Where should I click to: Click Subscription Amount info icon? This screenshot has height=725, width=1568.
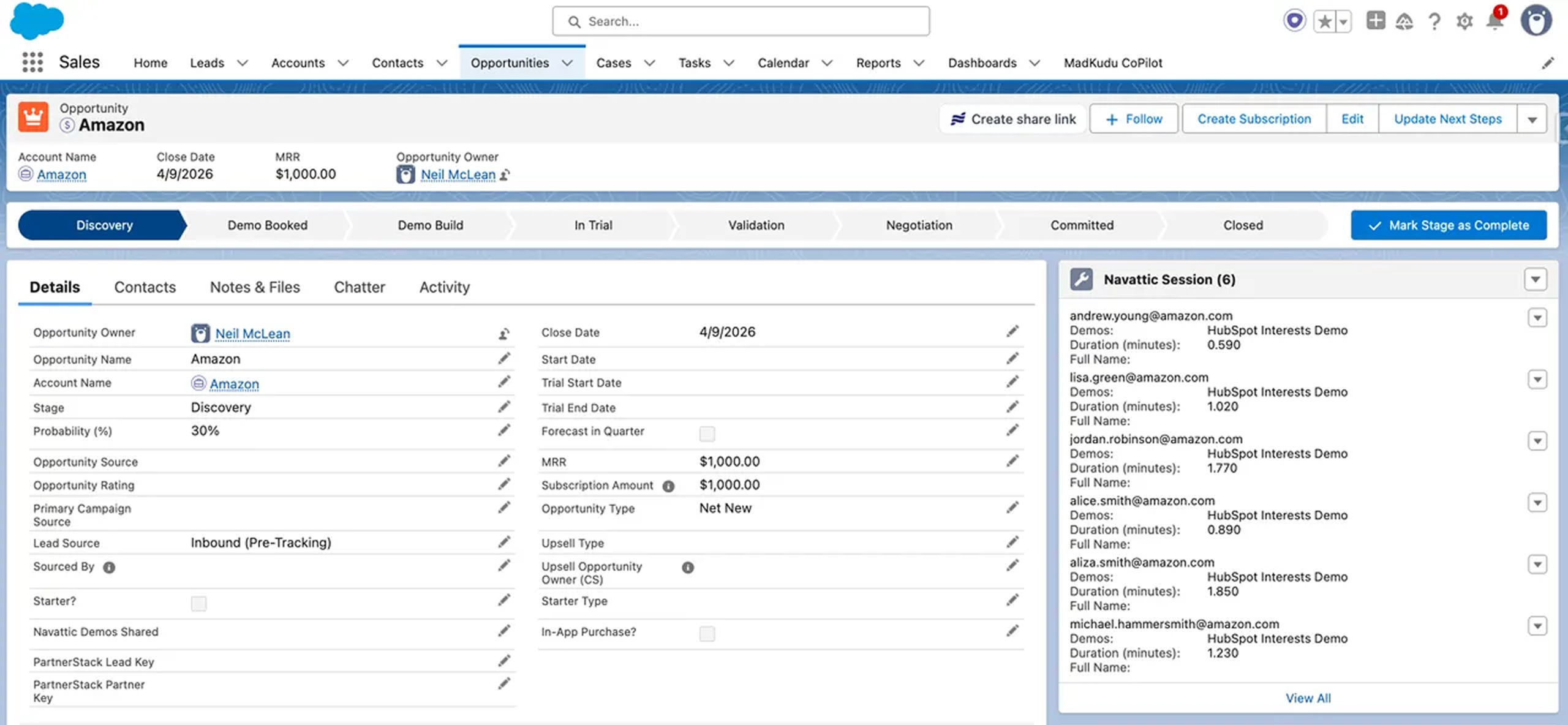click(x=668, y=486)
